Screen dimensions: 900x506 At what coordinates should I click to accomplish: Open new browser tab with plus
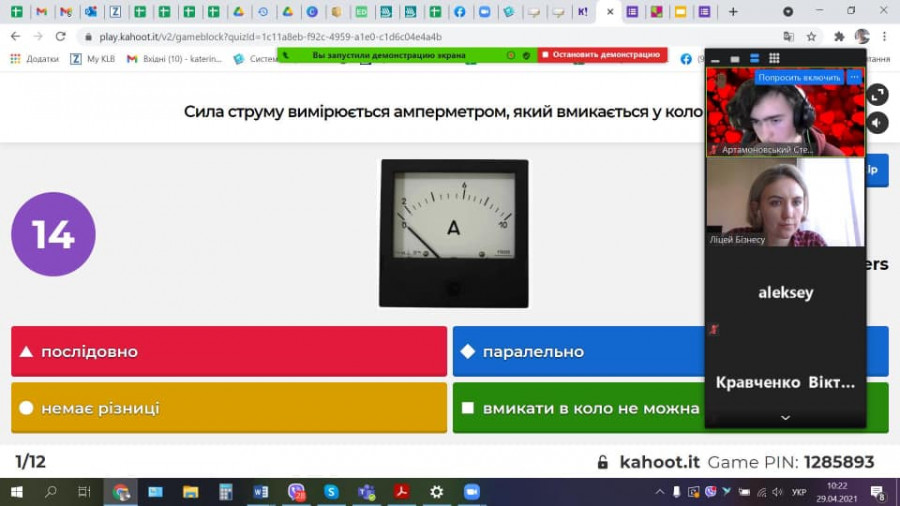click(733, 11)
